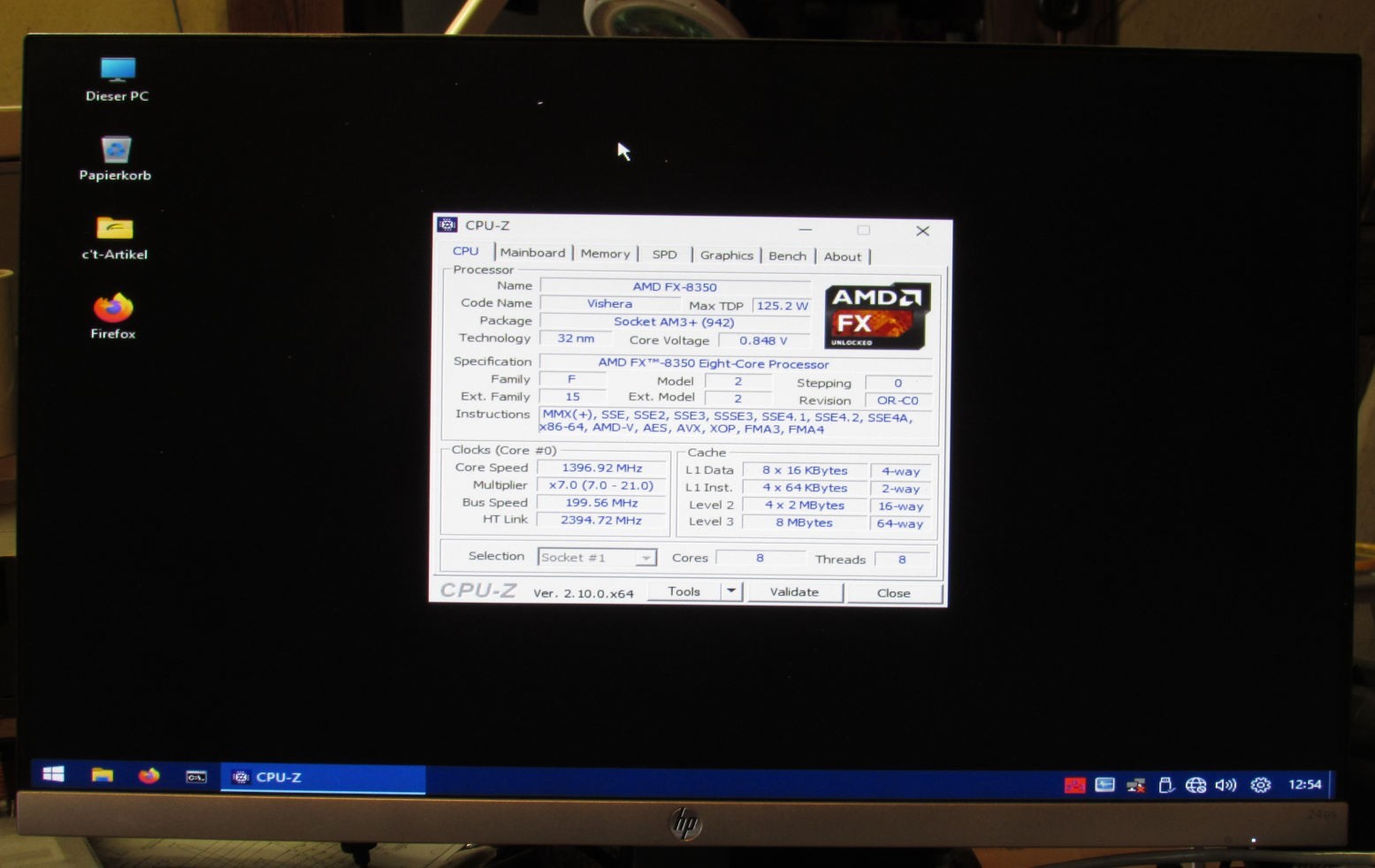1375x868 pixels.
Task: Click the Threads count value
Action: (902, 560)
